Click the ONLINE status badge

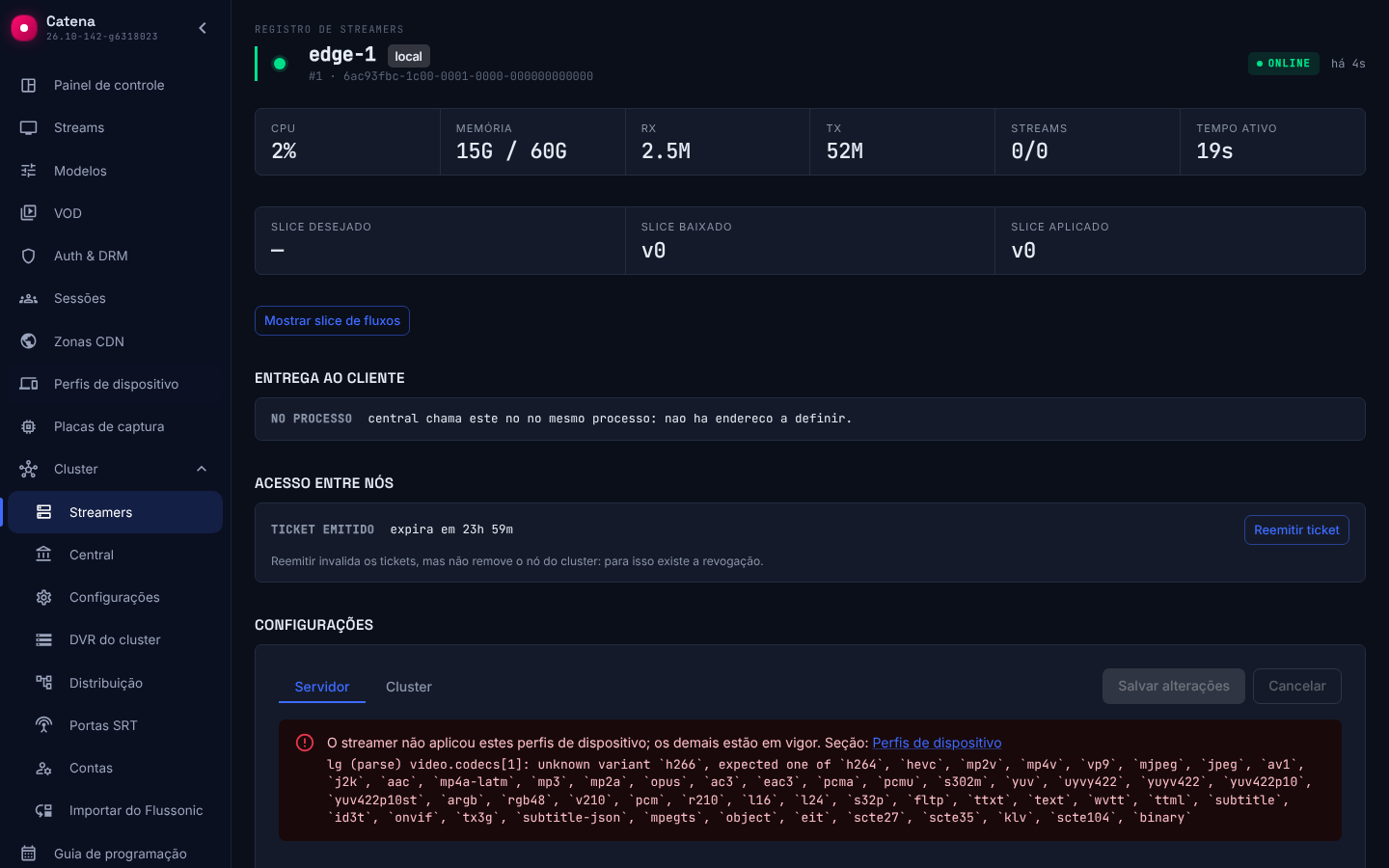[1284, 64]
